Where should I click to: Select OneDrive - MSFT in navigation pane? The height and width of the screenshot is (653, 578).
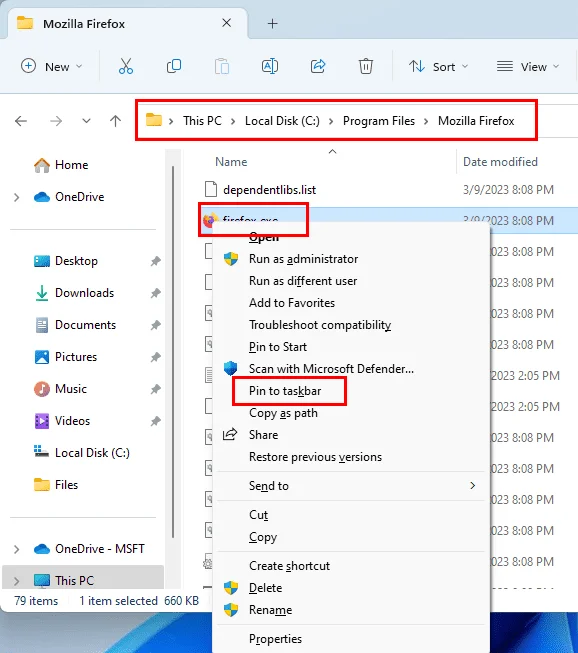(x=89, y=549)
